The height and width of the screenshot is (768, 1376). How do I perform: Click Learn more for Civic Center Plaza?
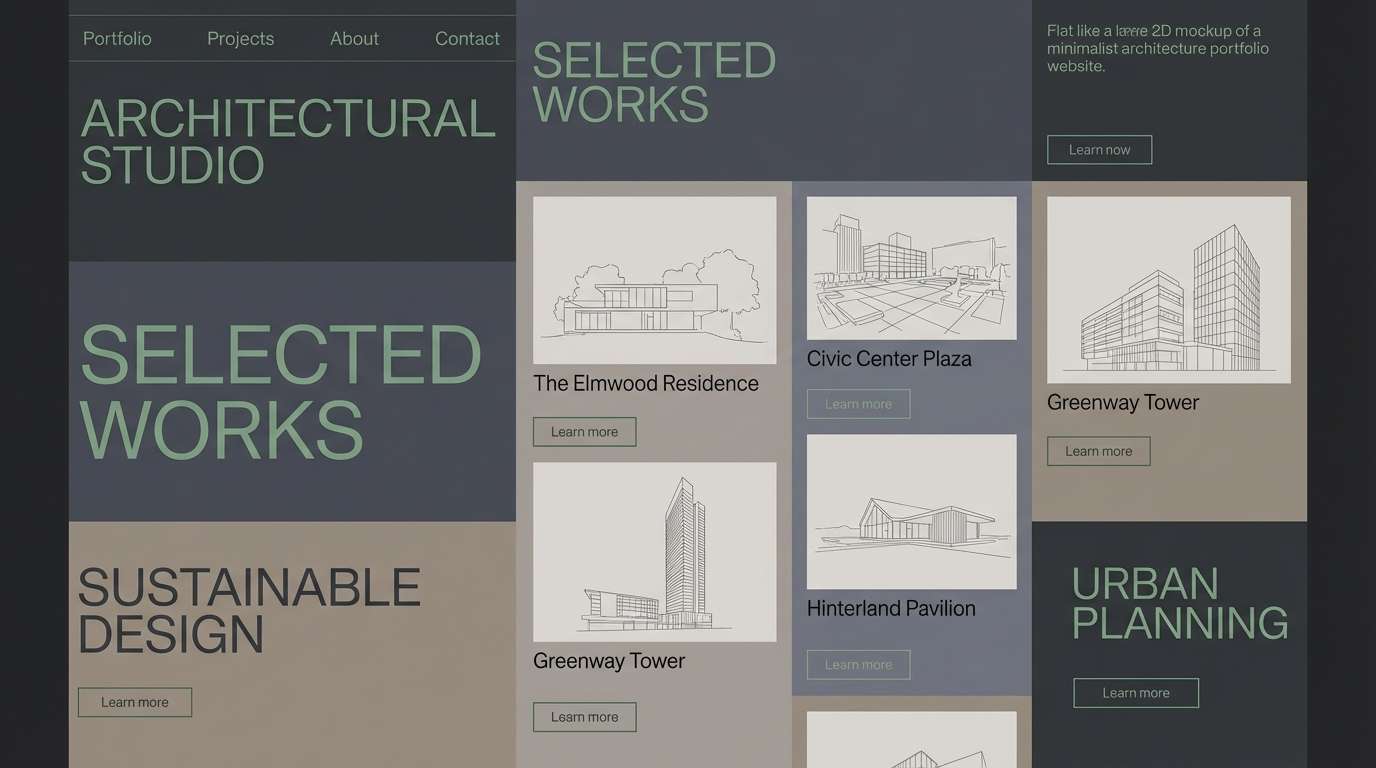(858, 404)
